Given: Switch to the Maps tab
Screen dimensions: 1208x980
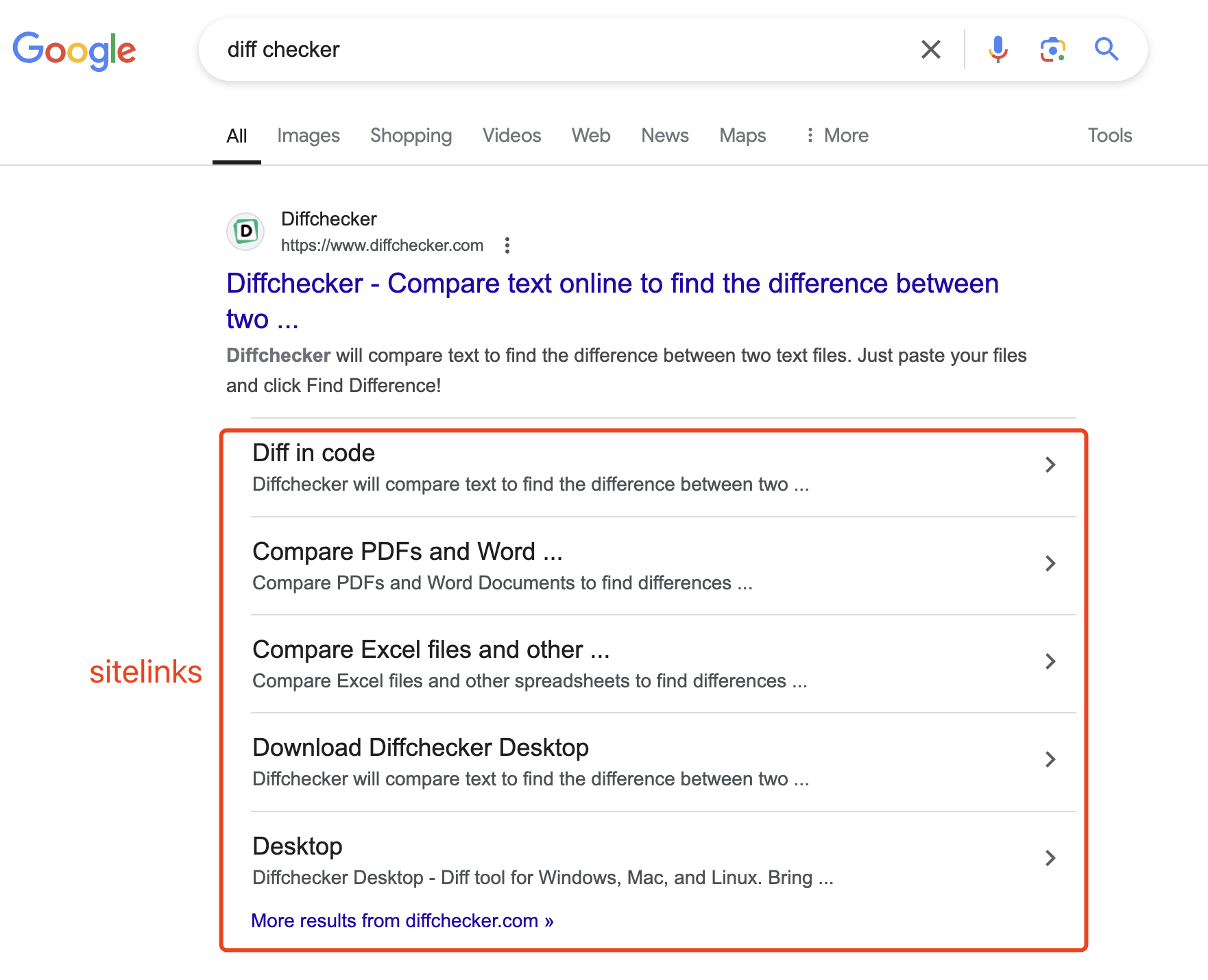Looking at the screenshot, I should 742,136.
